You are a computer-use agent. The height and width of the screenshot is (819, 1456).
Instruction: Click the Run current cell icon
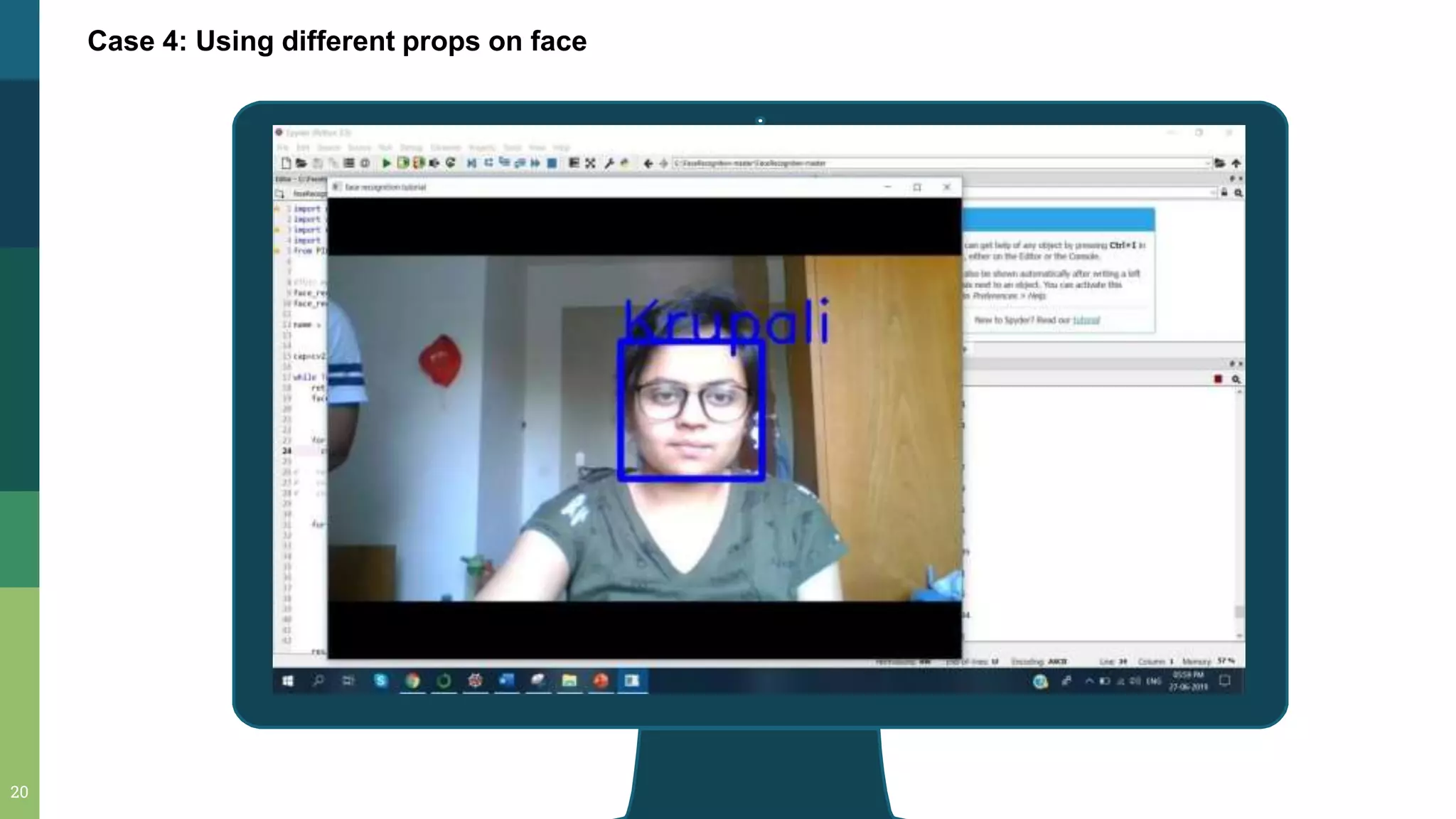click(402, 163)
